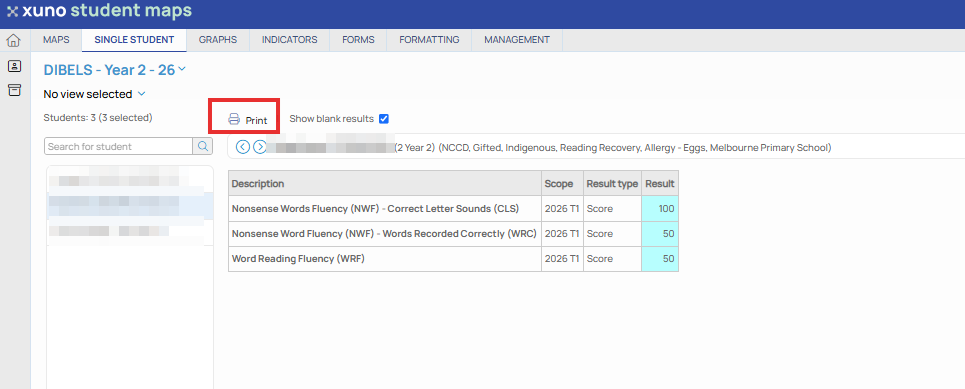Open the MANAGEMENT tab
This screenshot has height=389, width=965.
(517, 40)
